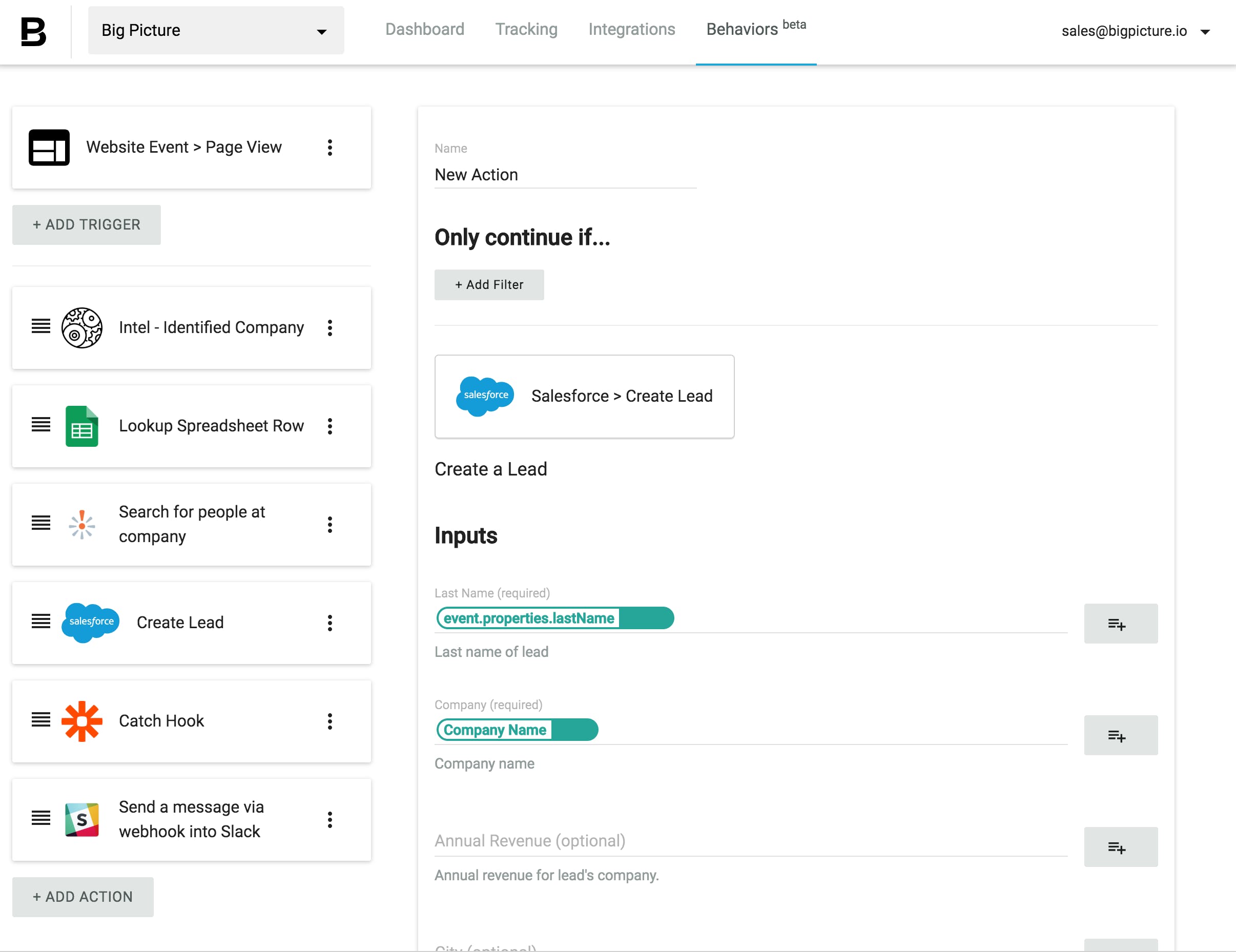
Task: Click insert-variable icon for Last Name field
Action: tap(1120, 624)
